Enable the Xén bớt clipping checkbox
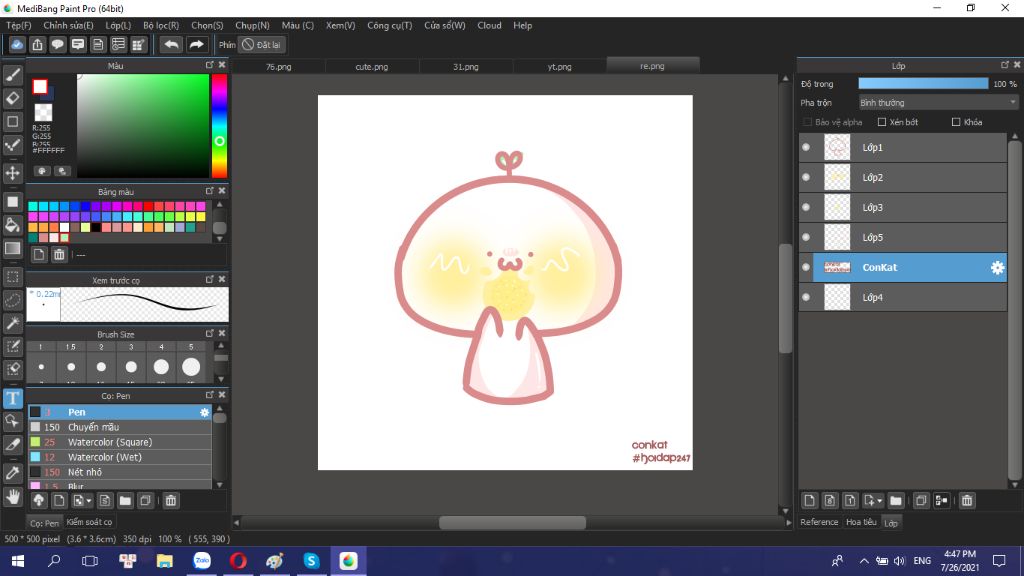Image resolution: width=1024 pixels, height=576 pixels. (882, 122)
